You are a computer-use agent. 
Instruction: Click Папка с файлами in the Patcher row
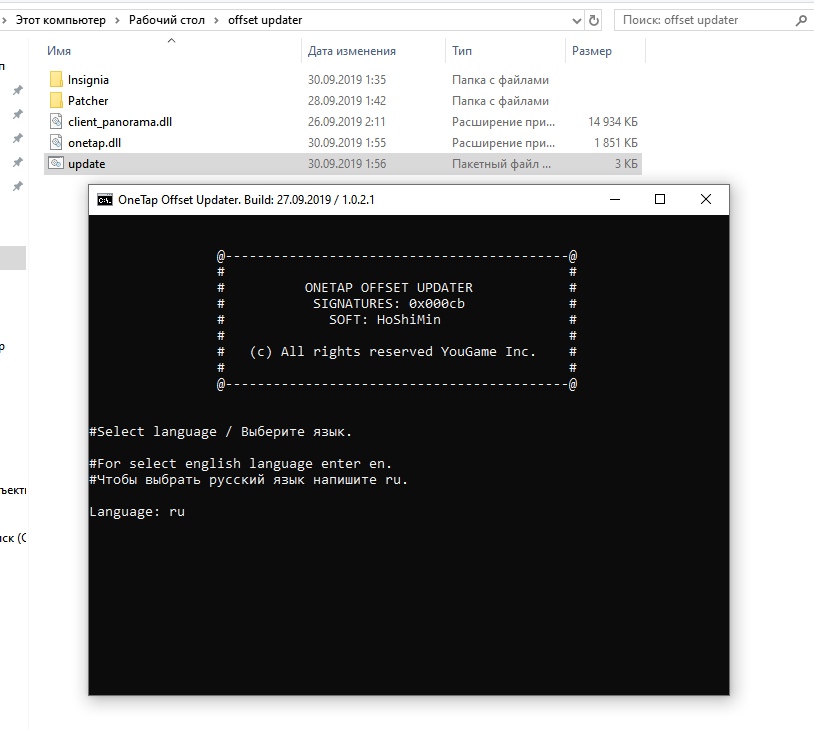point(500,101)
